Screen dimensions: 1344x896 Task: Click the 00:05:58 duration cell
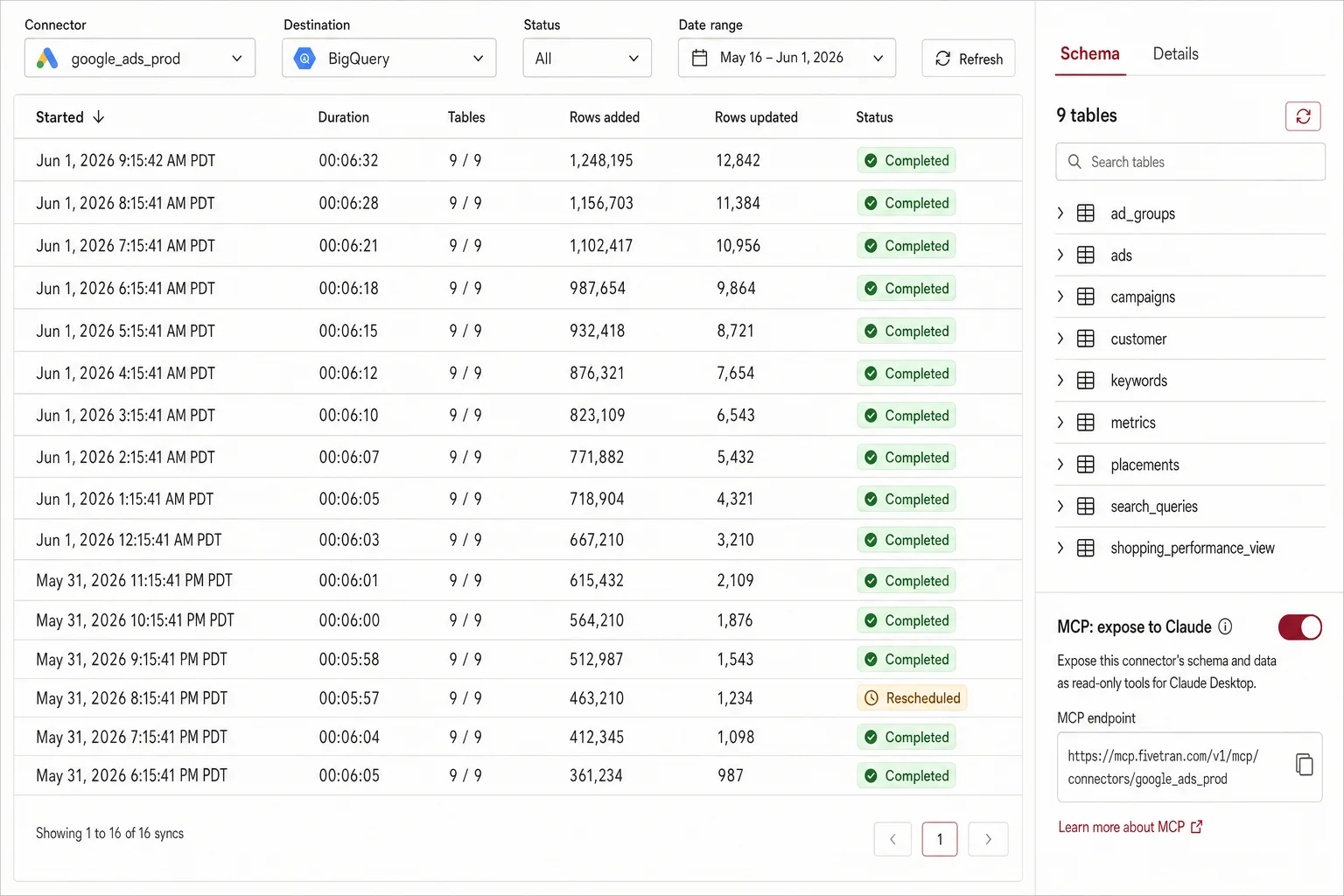[348, 660]
